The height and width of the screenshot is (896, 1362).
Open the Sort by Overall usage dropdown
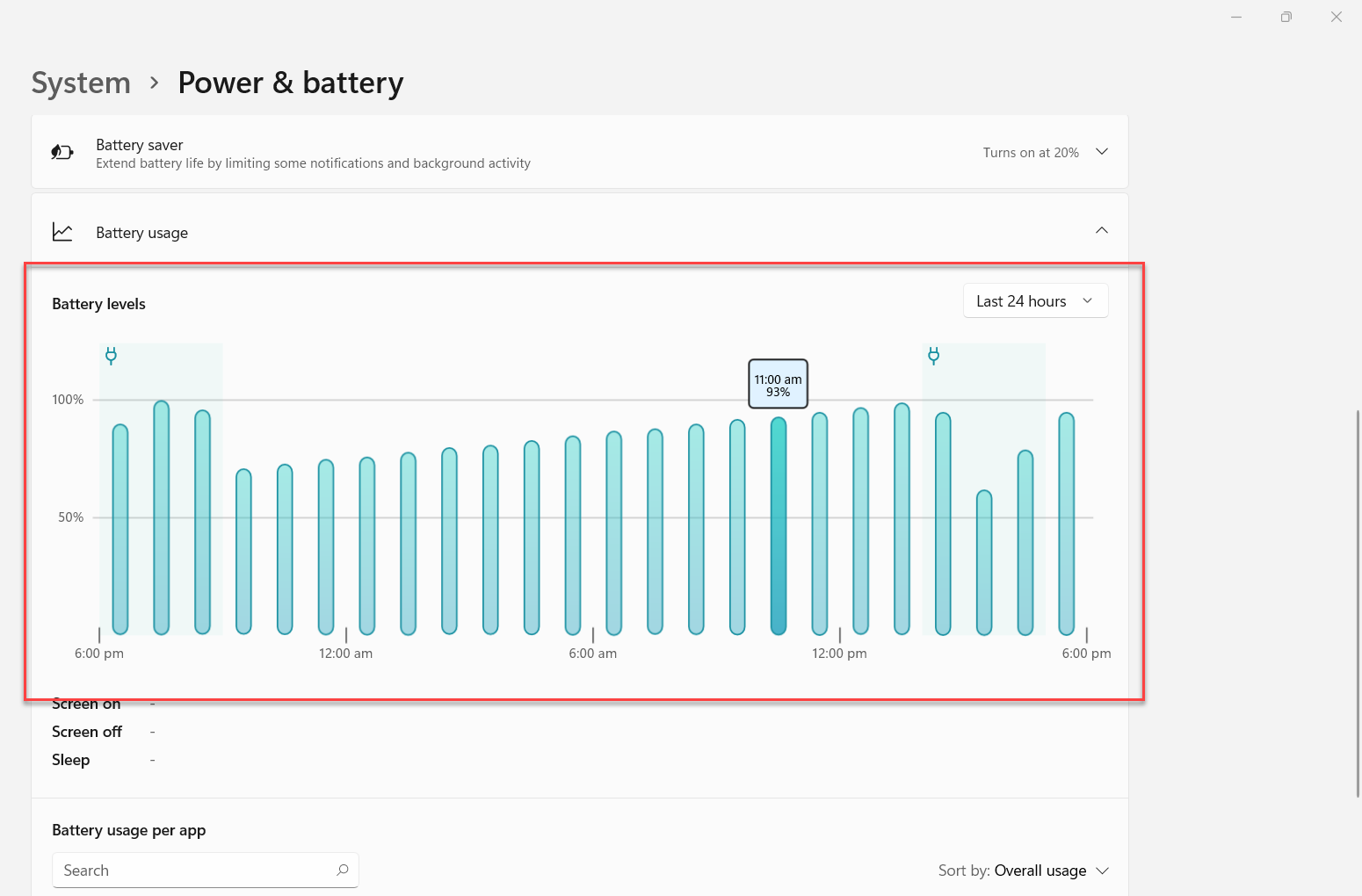(1024, 871)
